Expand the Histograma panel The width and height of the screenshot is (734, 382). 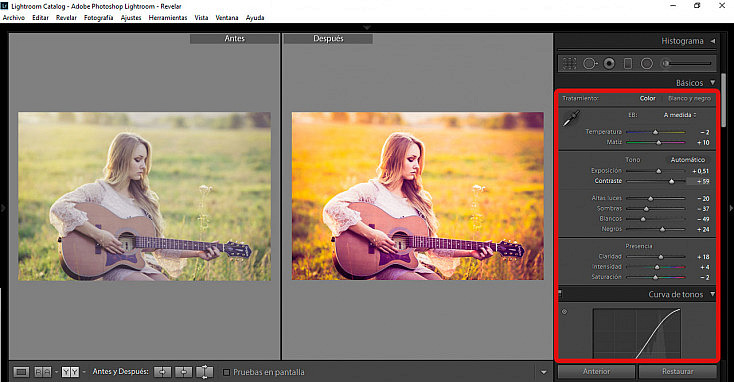click(x=712, y=41)
